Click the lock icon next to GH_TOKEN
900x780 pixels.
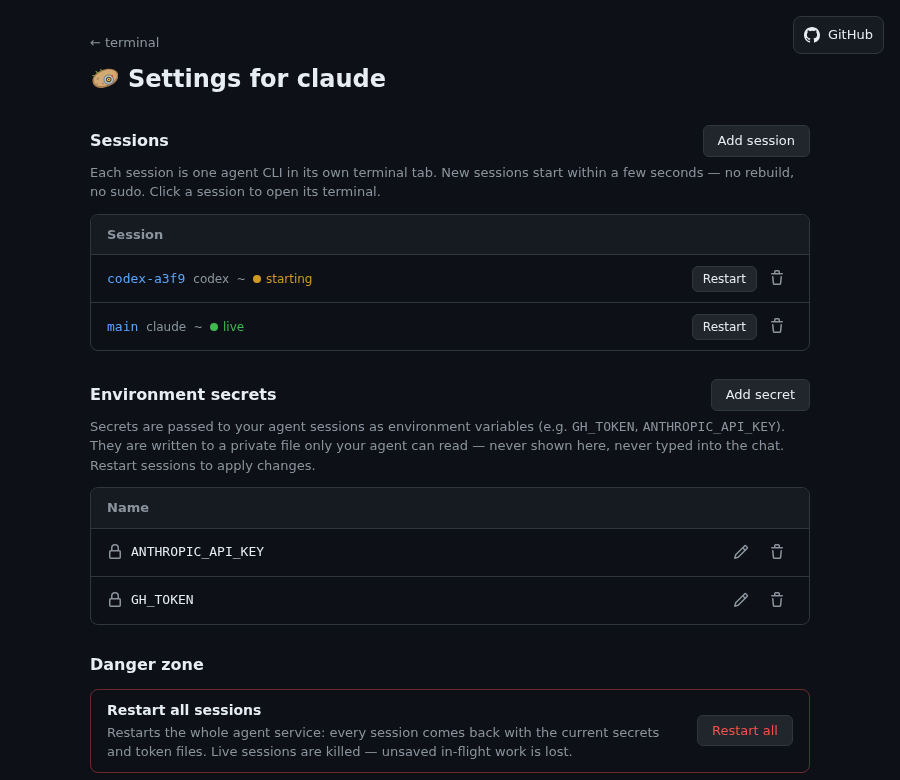click(115, 600)
